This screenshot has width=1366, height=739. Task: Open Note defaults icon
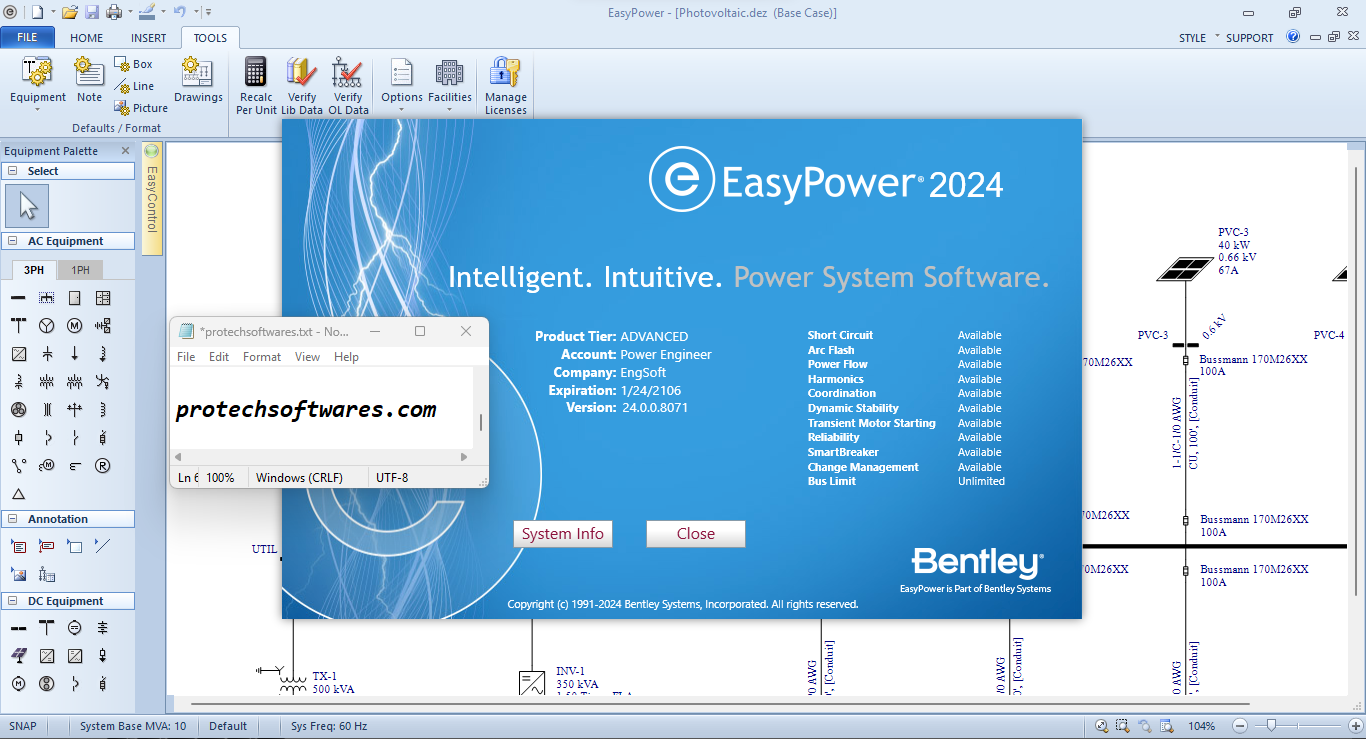tap(89, 80)
